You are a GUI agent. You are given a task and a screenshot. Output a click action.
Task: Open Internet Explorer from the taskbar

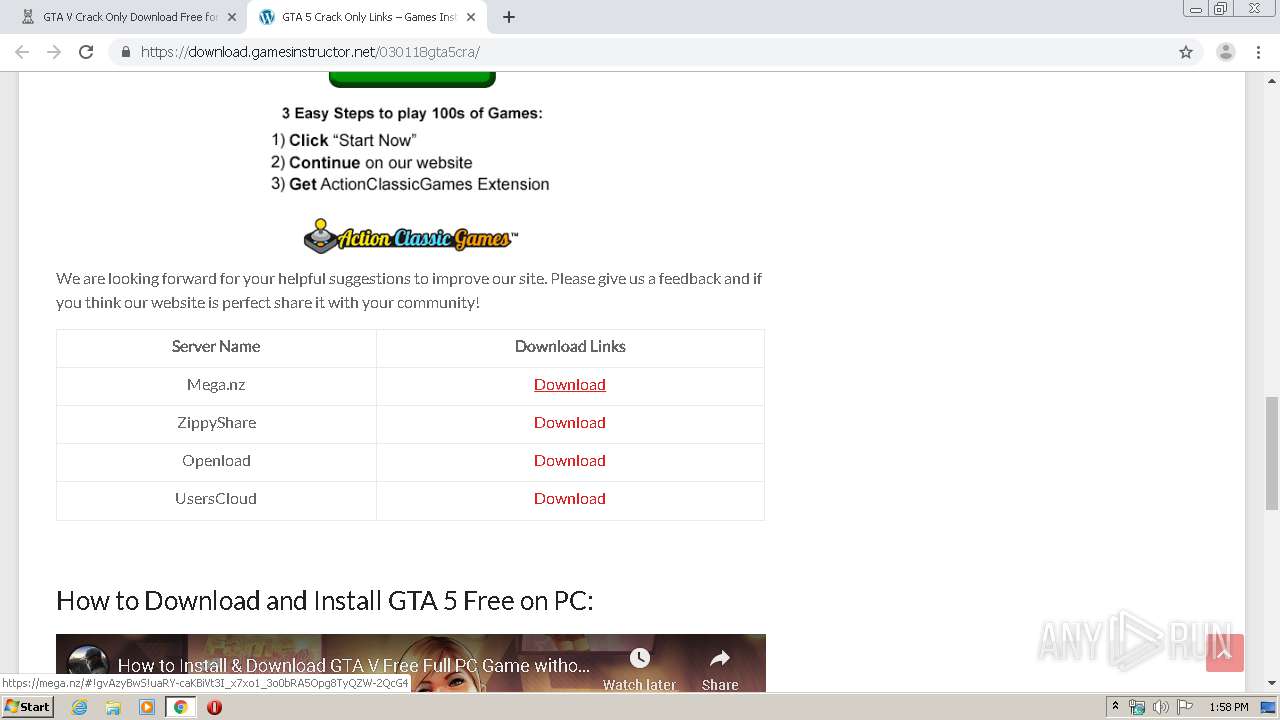tap(79, 707)
